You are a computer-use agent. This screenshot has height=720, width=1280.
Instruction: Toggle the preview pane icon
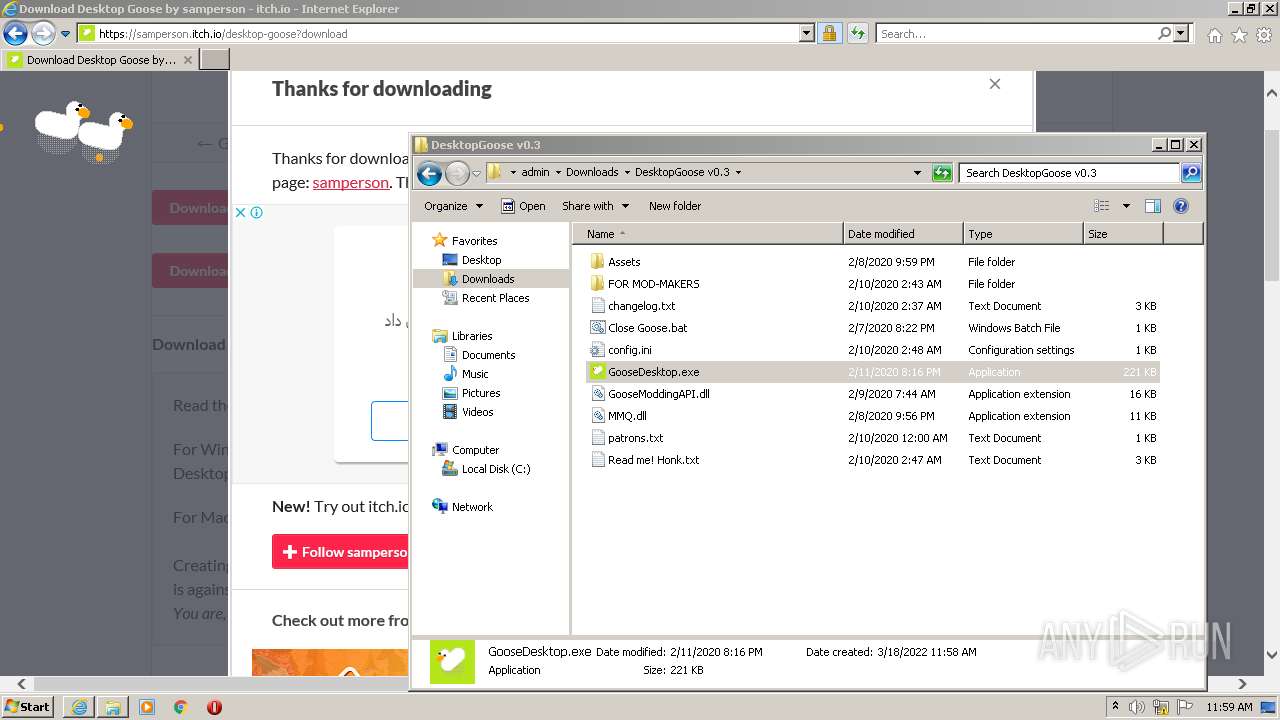1152,206
